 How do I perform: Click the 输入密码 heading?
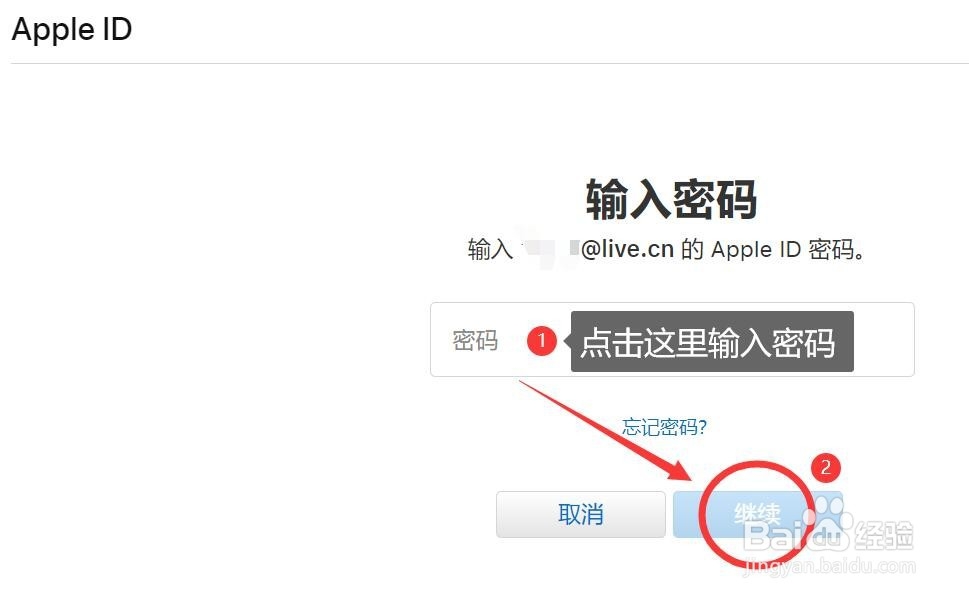(672, 199)
